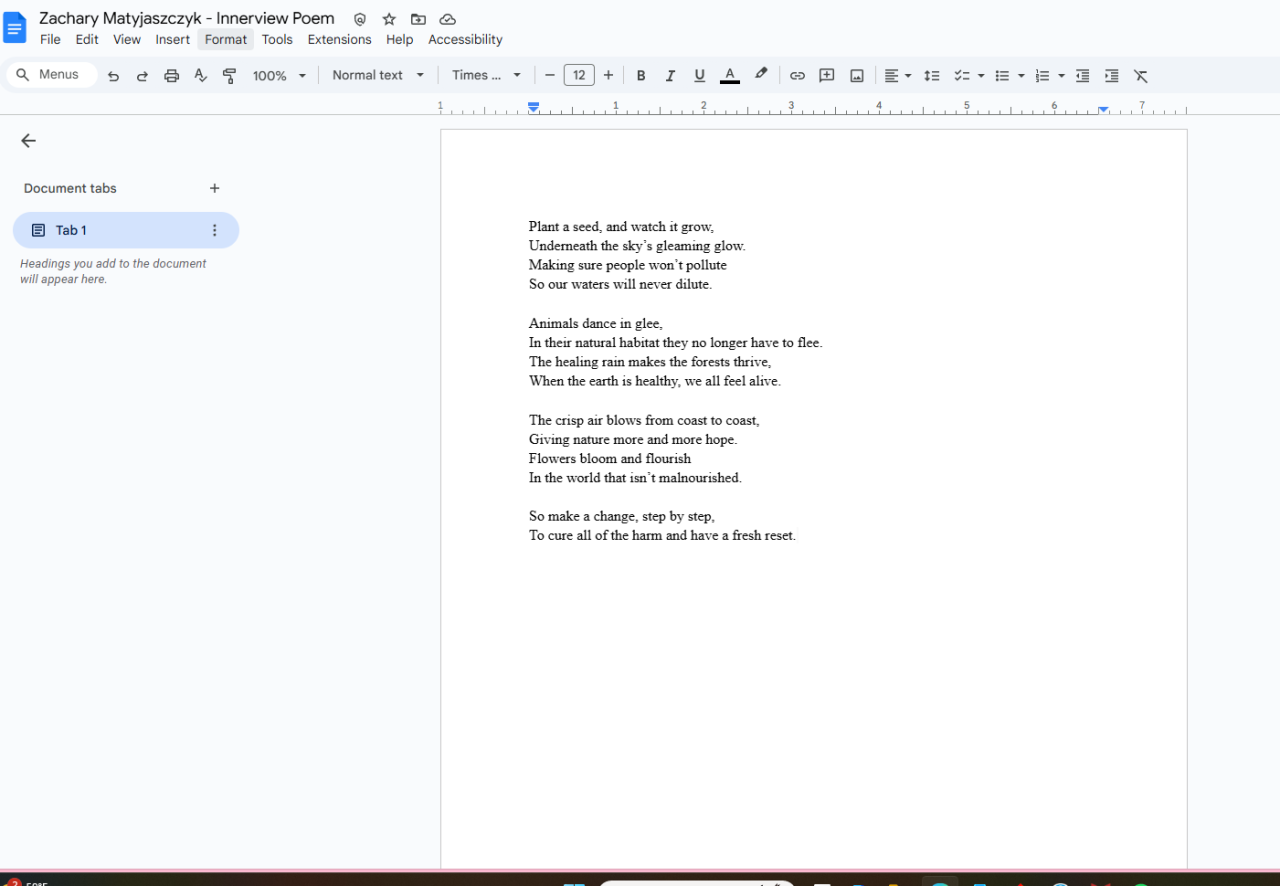Click the right indent marker on the ruler
The image size is (1280, 886).
pyautogui.click(x=1103, y=109)
